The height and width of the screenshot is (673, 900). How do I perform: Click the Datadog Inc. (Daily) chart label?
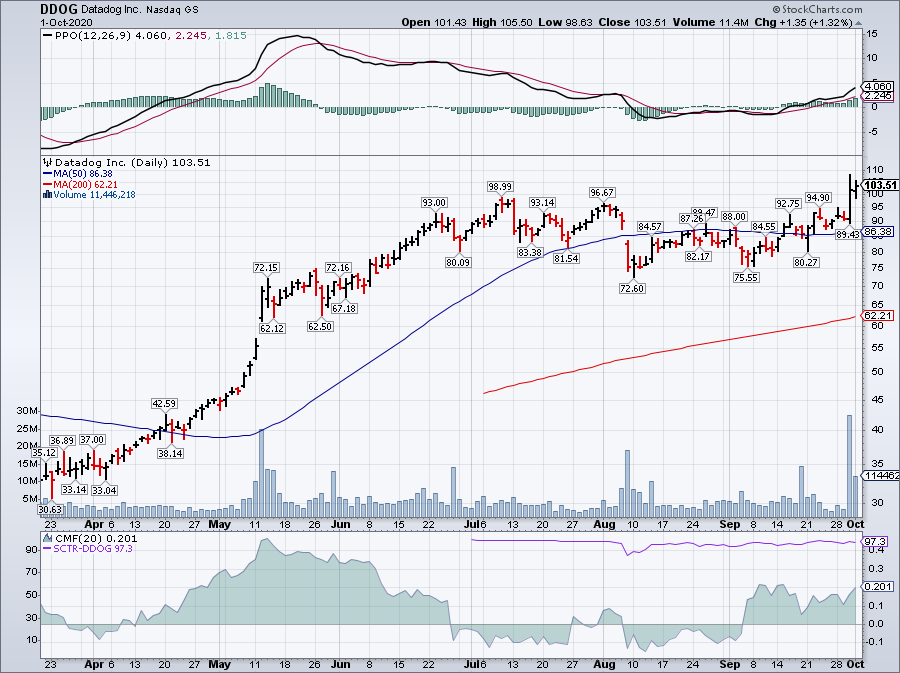tap(111, 162)
